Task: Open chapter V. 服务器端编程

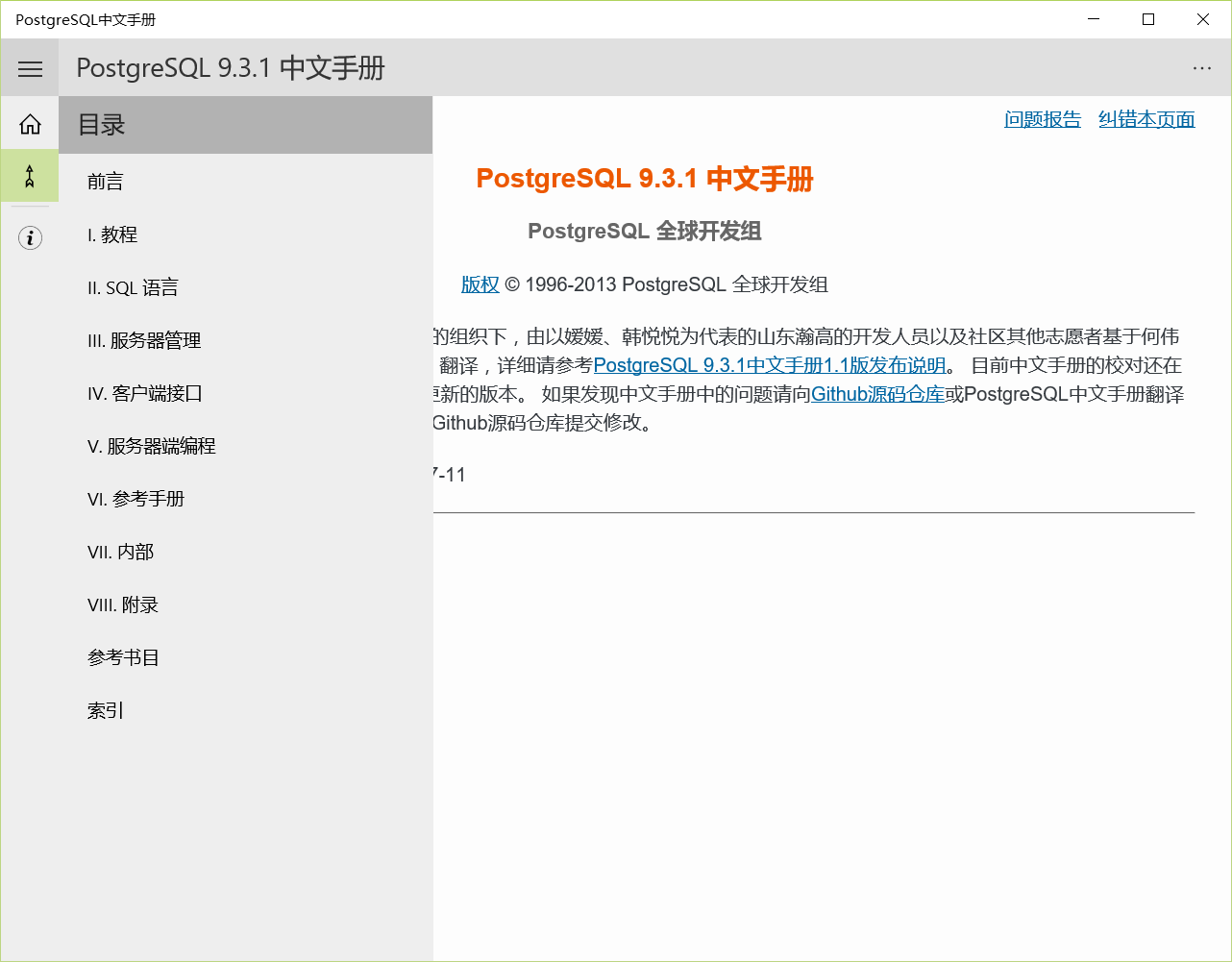Action: (x=246, y=446)
